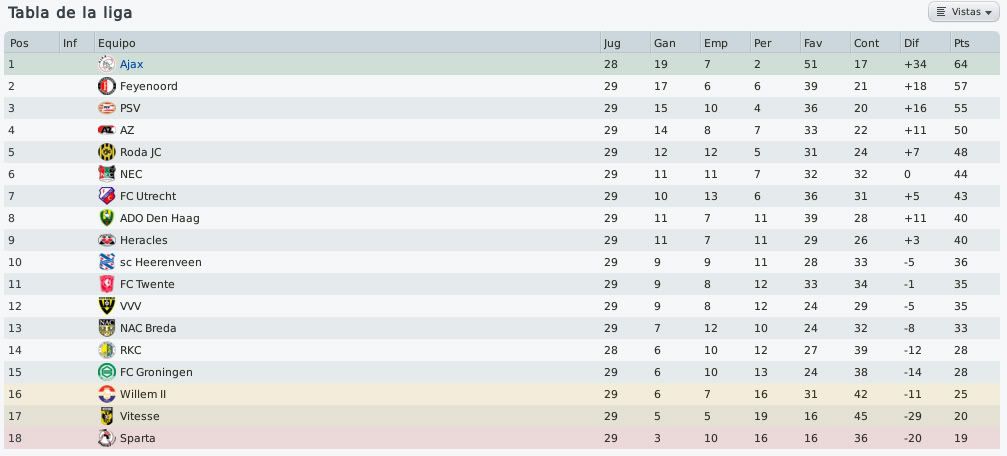Click the Sparta team badge
The image size is (1007, 456).
(x=107, y=438)
